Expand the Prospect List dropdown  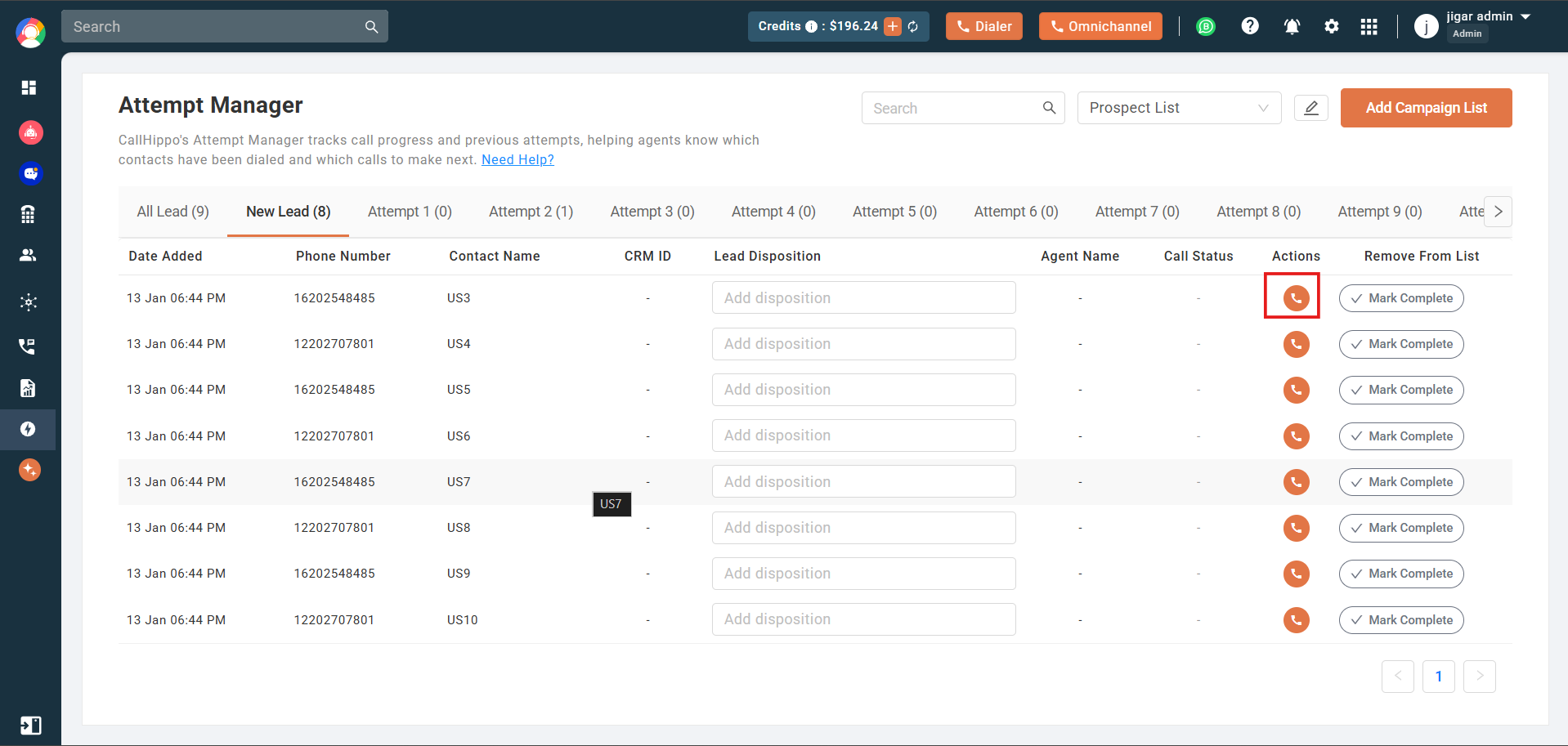point(1179,108)
